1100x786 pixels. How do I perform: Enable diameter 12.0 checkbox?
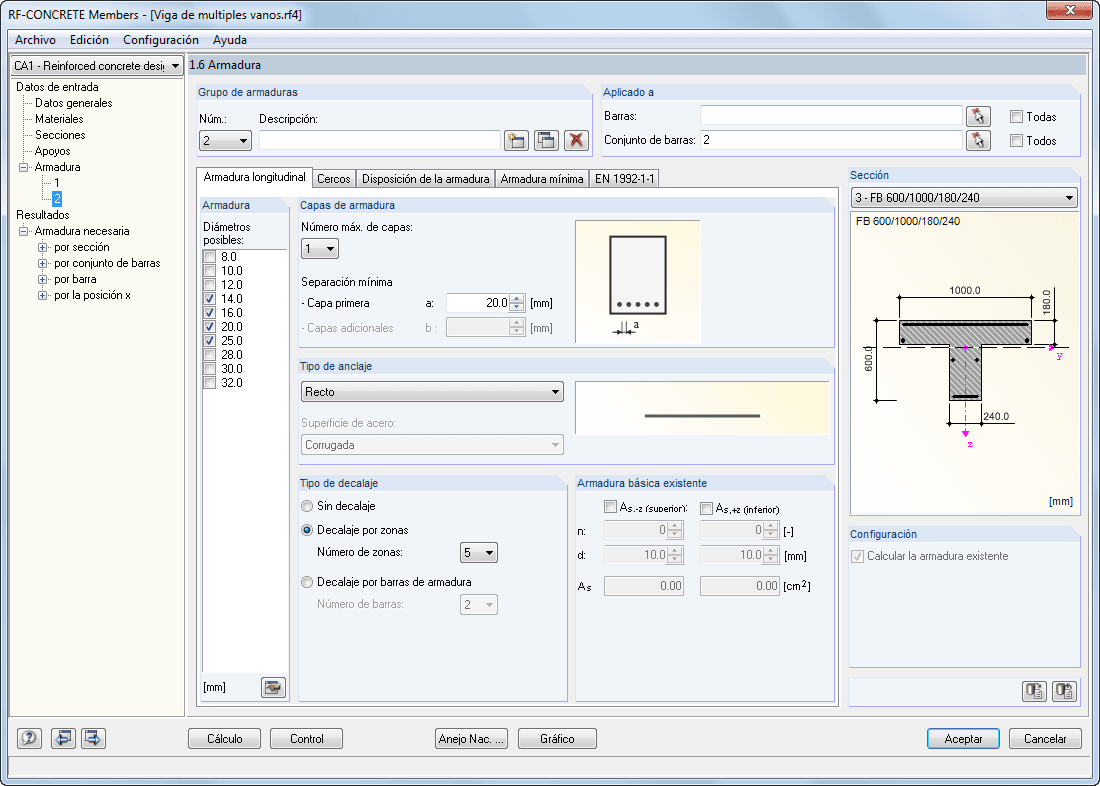(x=209, y=285)
